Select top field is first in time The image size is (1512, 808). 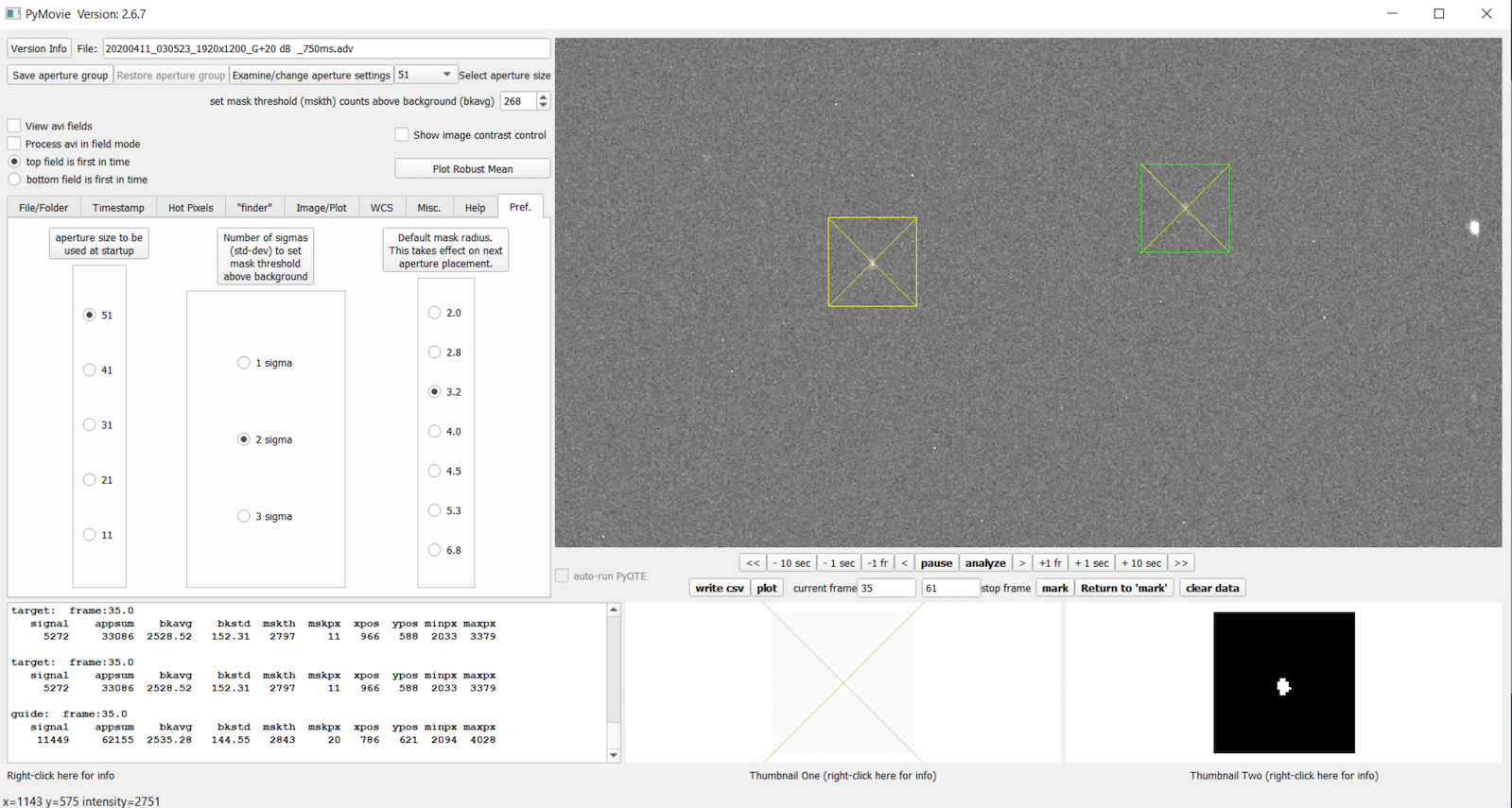[14, 162]
